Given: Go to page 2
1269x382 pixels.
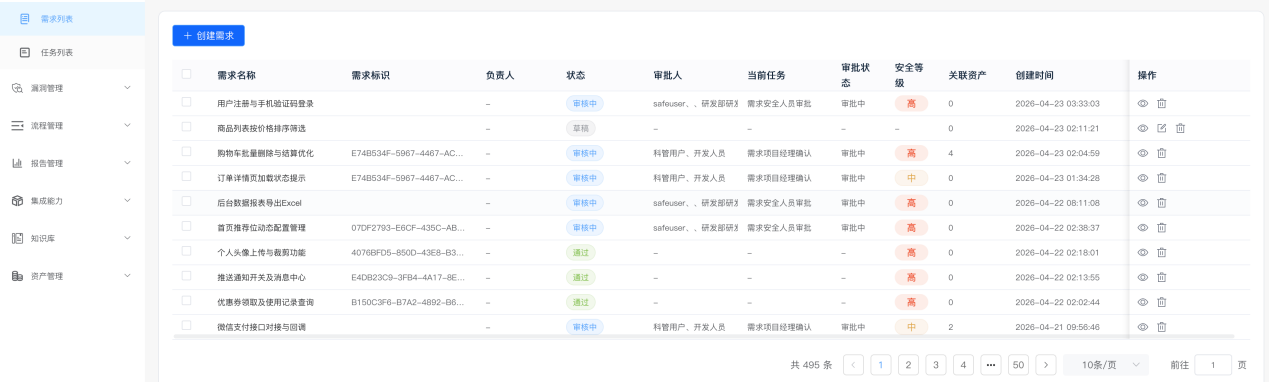Looking at the screenshot, I should 908,365.
